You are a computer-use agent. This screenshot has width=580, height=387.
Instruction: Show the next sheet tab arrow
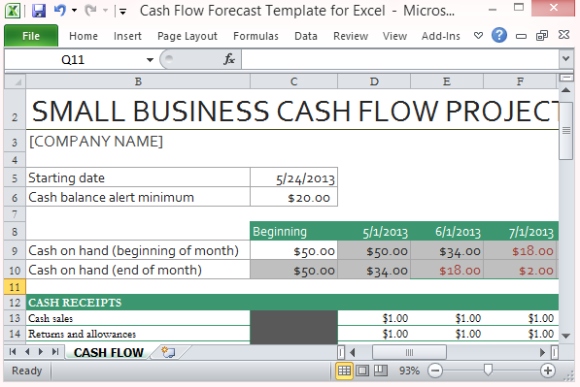41,351
